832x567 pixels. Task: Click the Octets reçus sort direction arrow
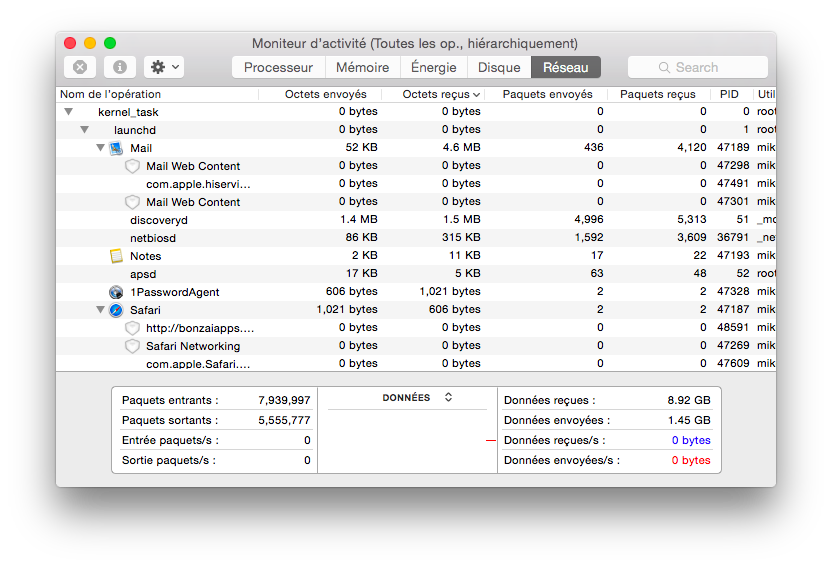click(x=476, y=95)
